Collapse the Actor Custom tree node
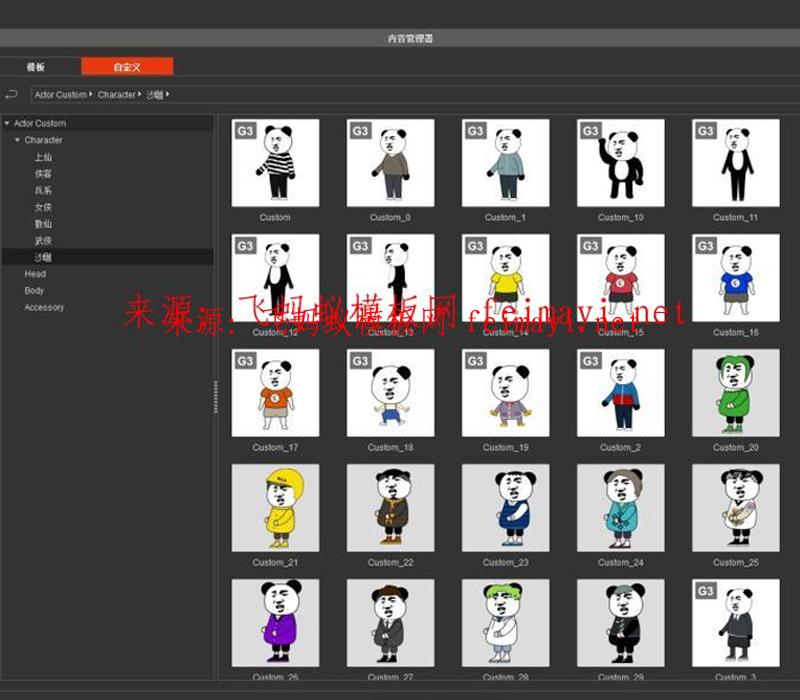800x700 pixels. 7,124
